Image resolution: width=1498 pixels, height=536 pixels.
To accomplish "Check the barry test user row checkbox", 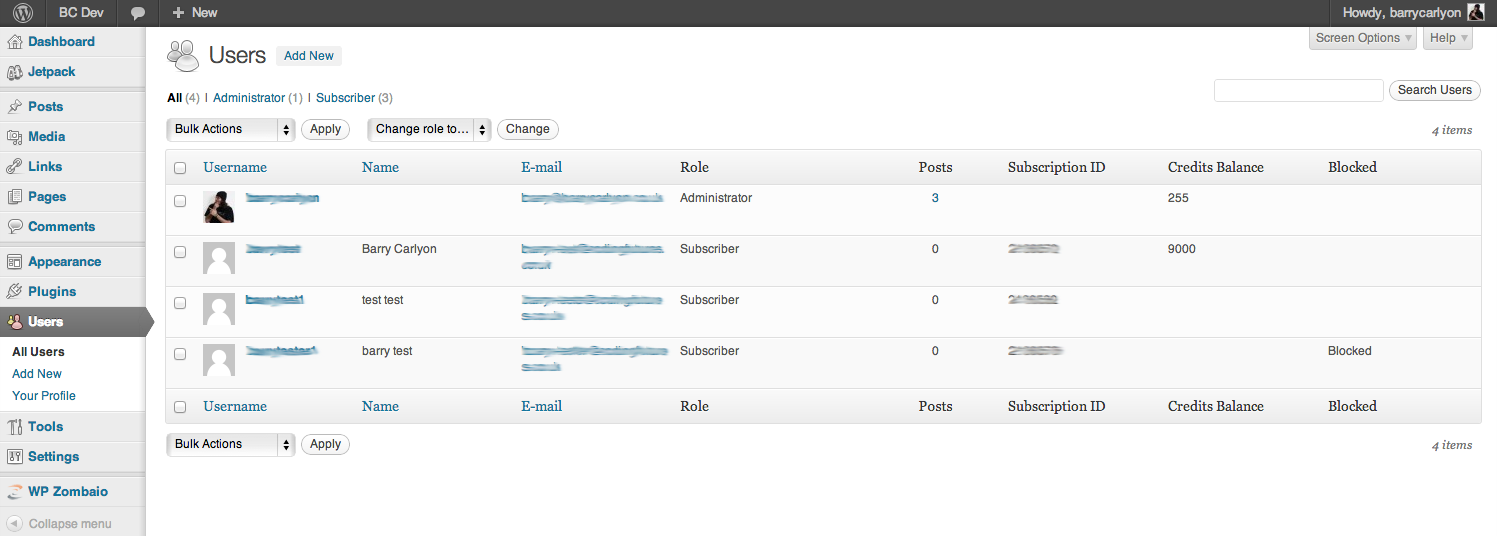I will click(x=180, y=354).
